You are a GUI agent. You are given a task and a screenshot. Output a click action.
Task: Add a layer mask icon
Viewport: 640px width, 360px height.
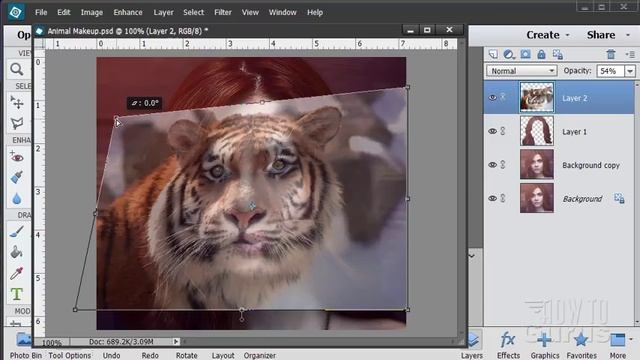525,54
